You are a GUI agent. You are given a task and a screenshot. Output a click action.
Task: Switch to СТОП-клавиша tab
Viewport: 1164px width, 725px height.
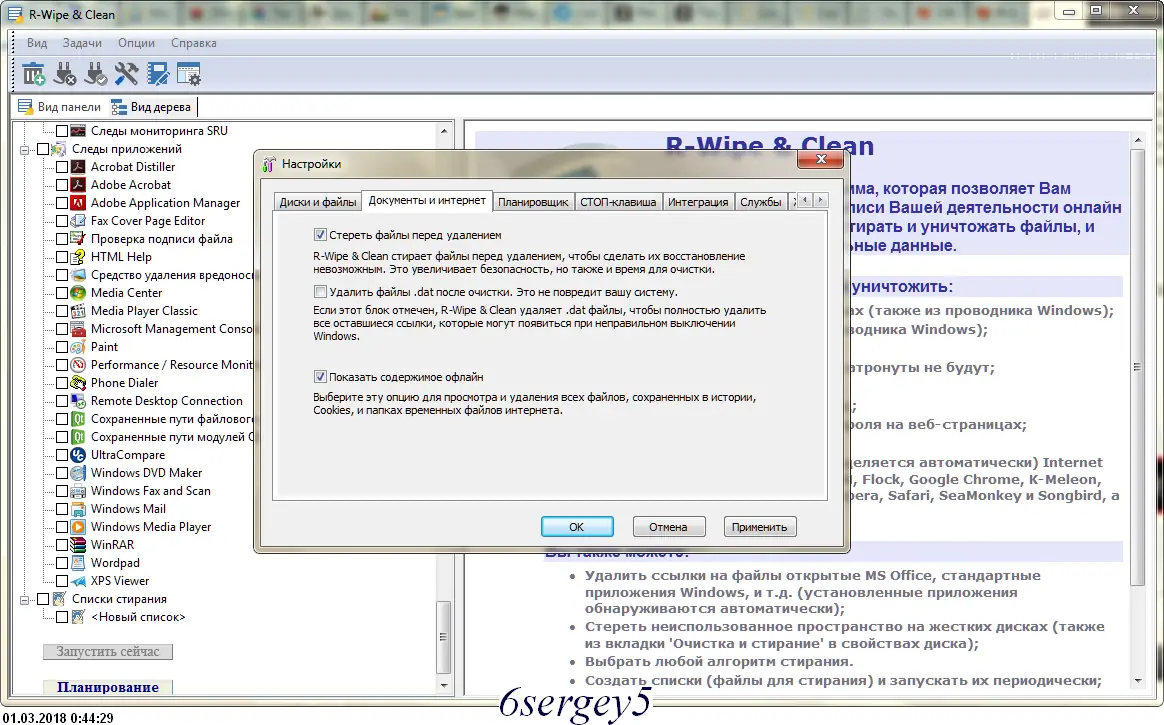(x=618, y=202)
